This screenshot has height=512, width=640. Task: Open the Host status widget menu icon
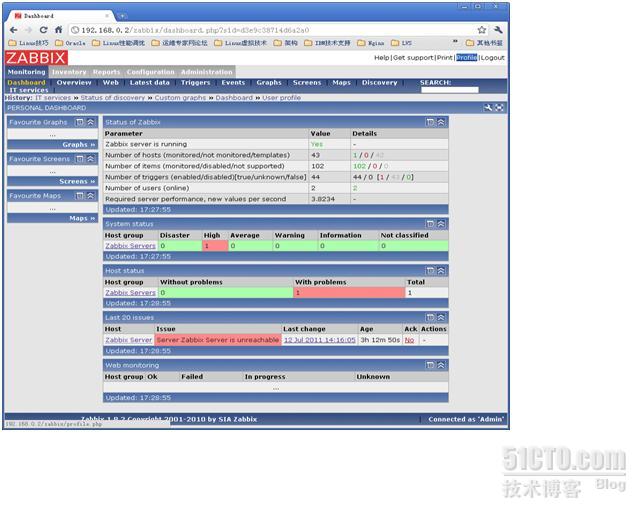(x=430, y=271)
